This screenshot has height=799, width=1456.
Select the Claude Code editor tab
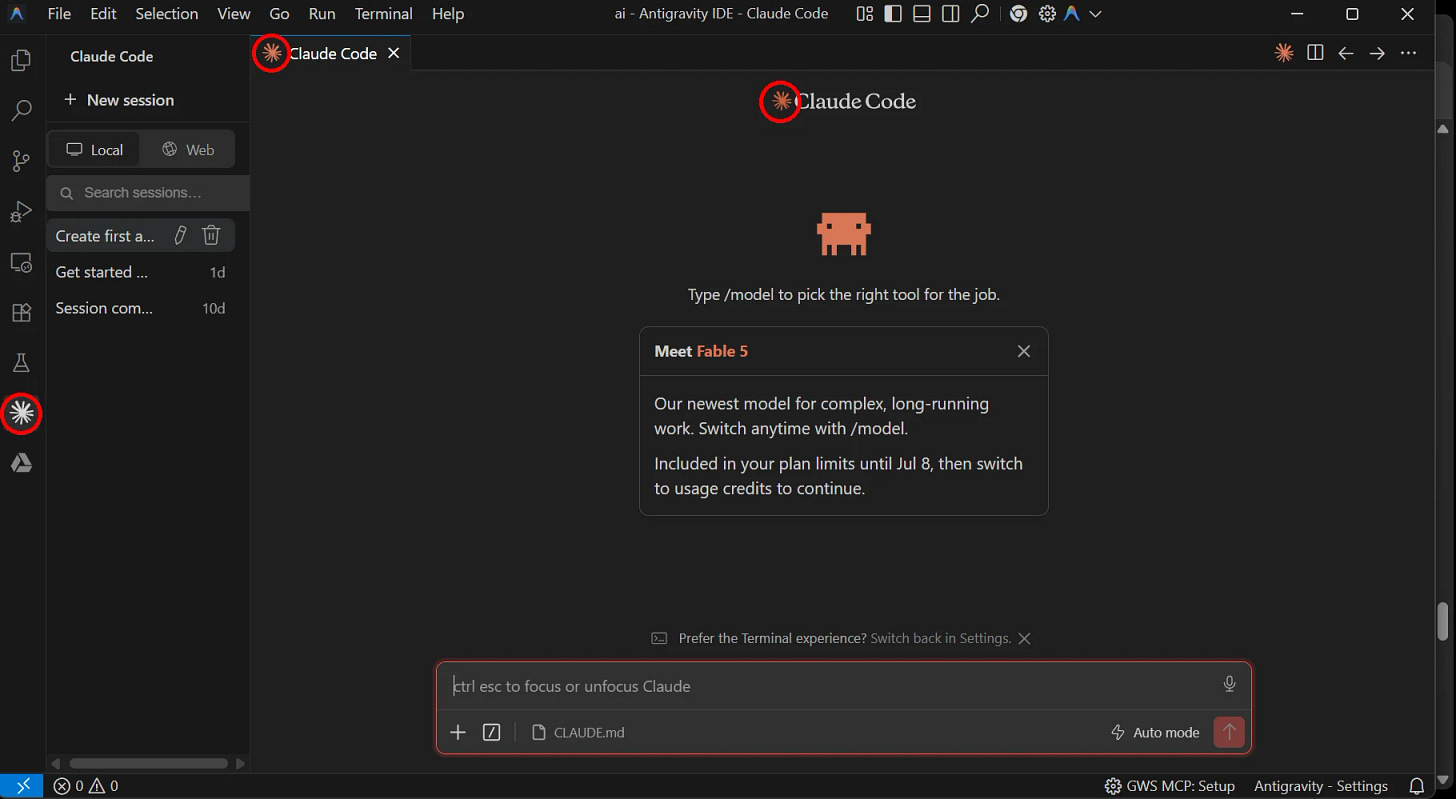[330, 53]
